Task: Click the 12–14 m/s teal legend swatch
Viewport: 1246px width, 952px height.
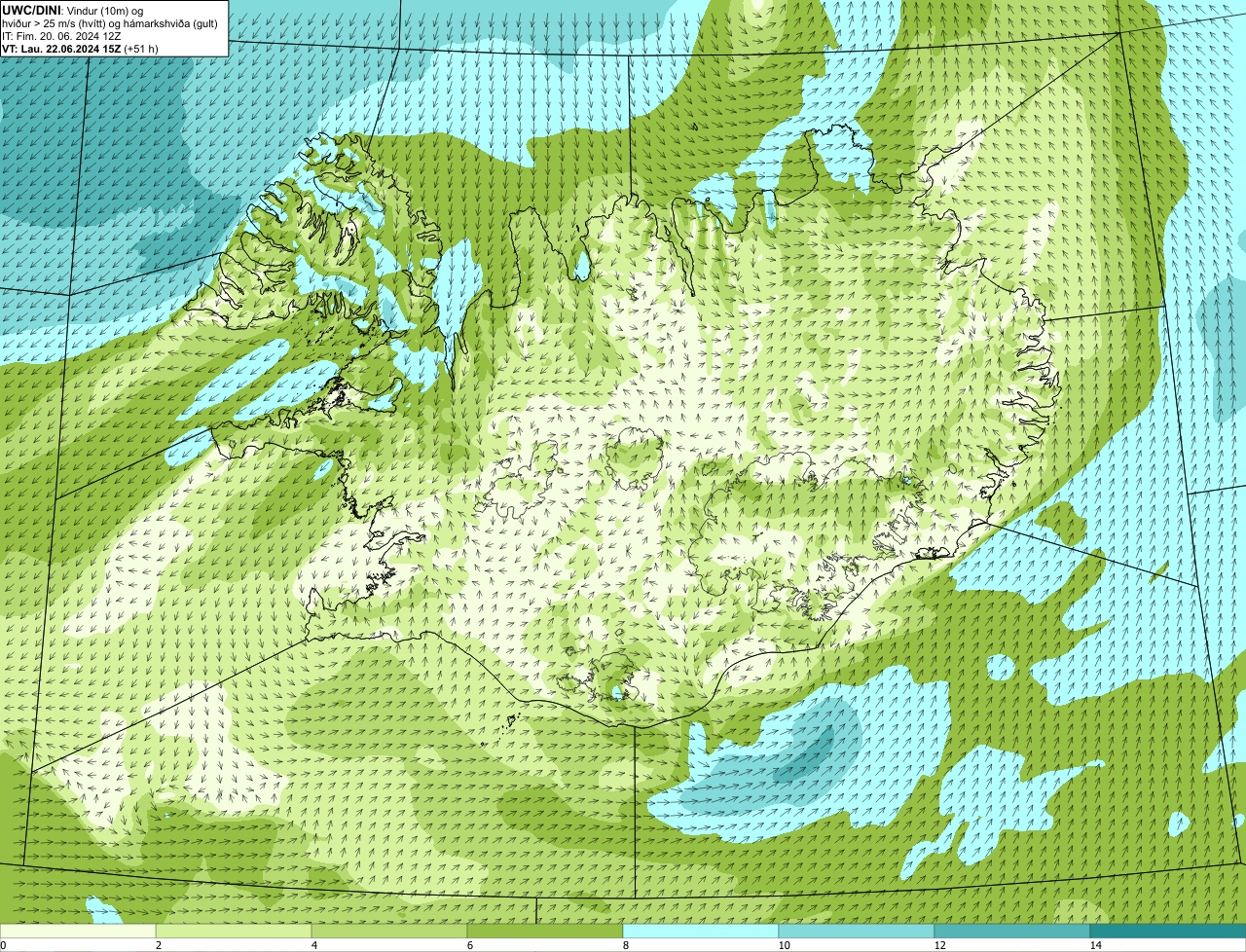Action: (1012, 931)
